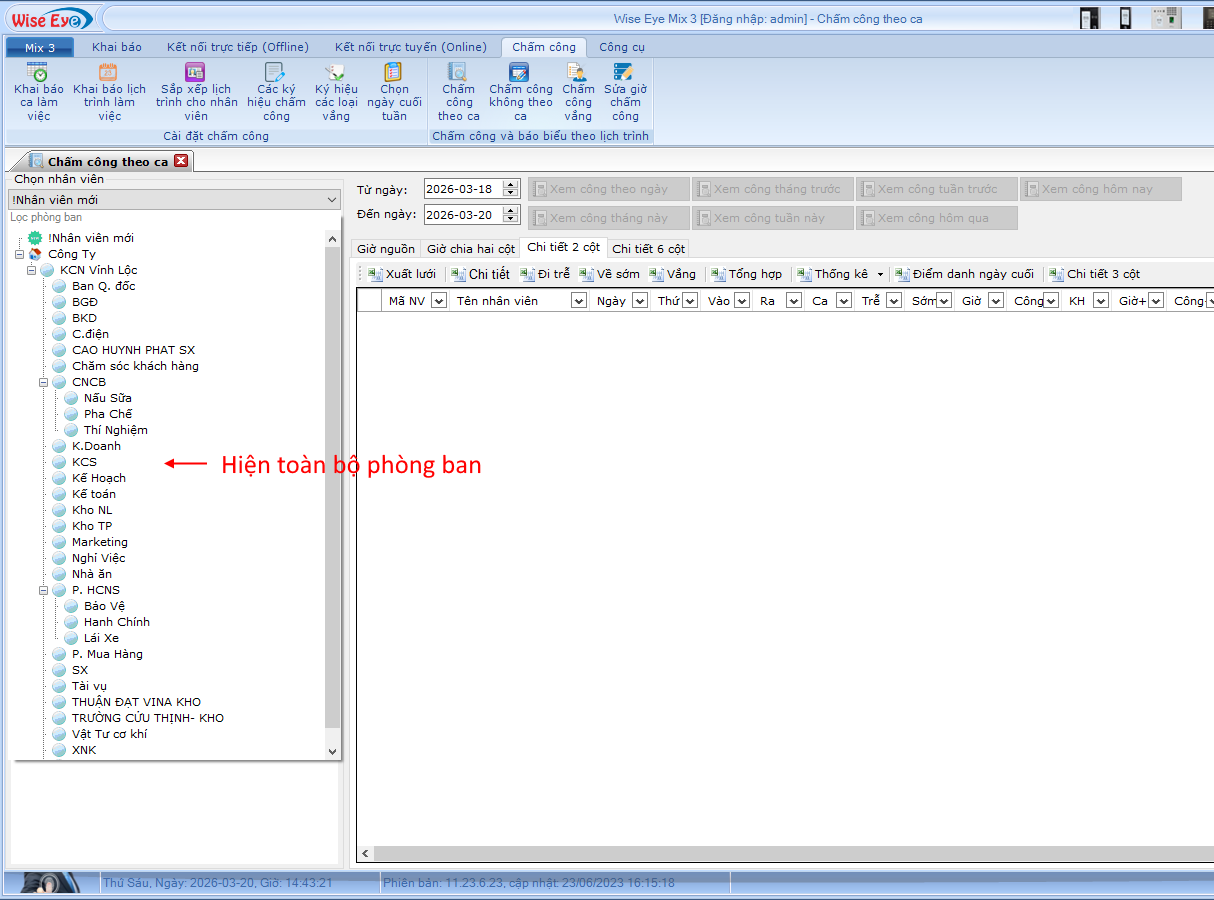Collapse the CNCB department node
The width and height of the screenshot is (1214, 900).
tap(44, 382)
